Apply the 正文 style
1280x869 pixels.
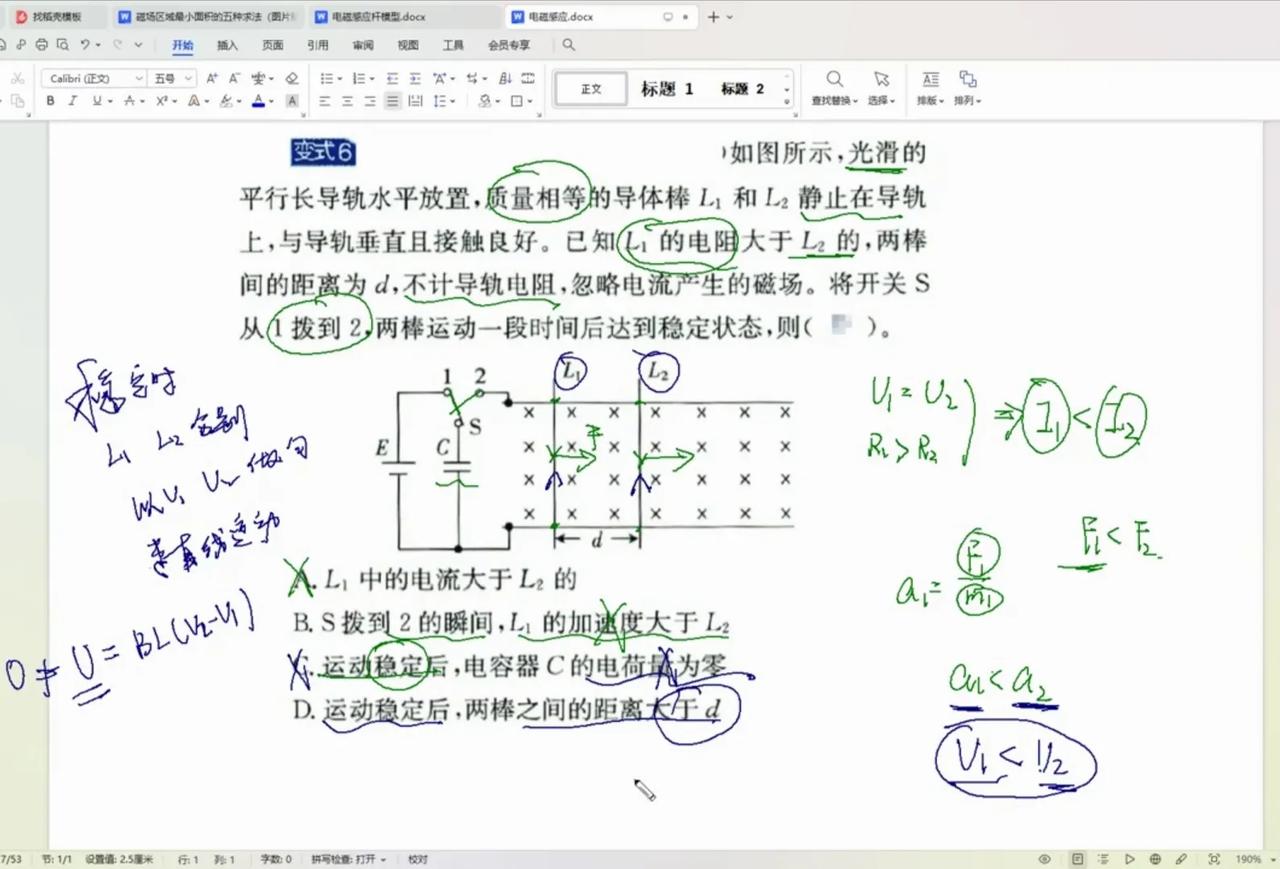[591, 89]
